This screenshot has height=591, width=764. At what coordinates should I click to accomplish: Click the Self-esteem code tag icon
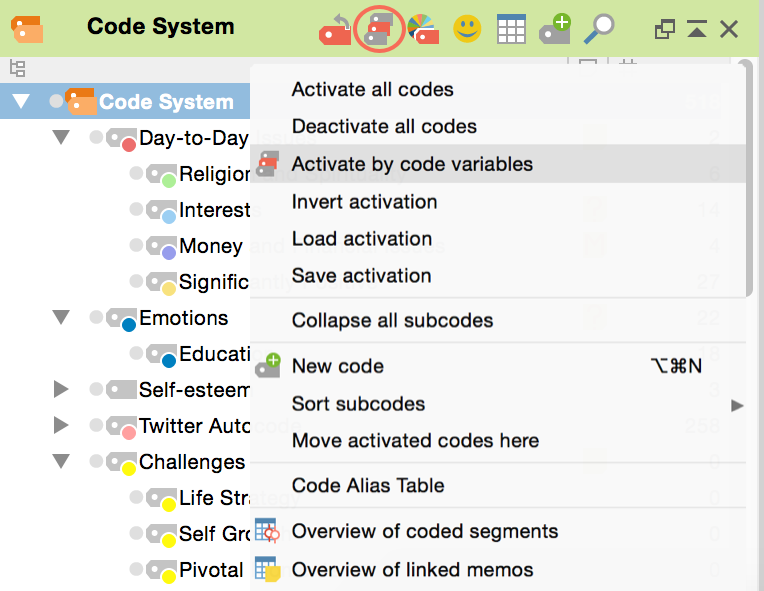pos(121,390)
